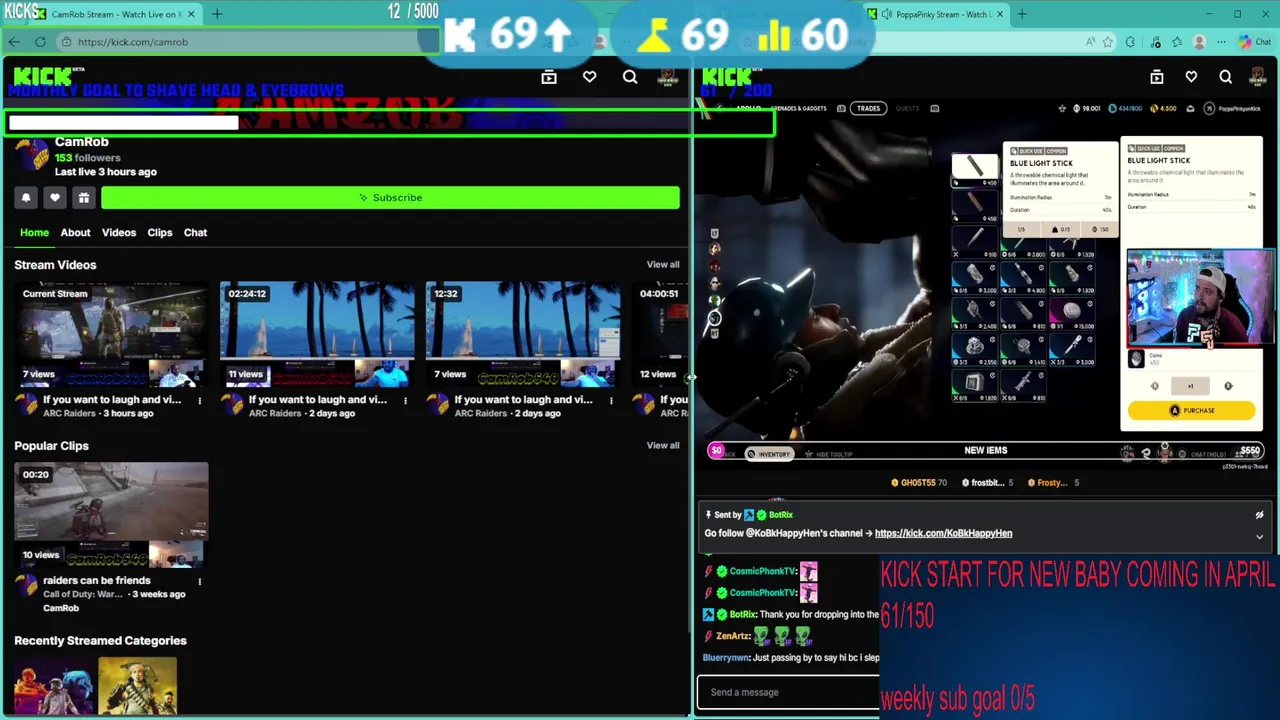
Task: Expand the pinned message chevron in chat
Action: click(x=1259, y=537)
